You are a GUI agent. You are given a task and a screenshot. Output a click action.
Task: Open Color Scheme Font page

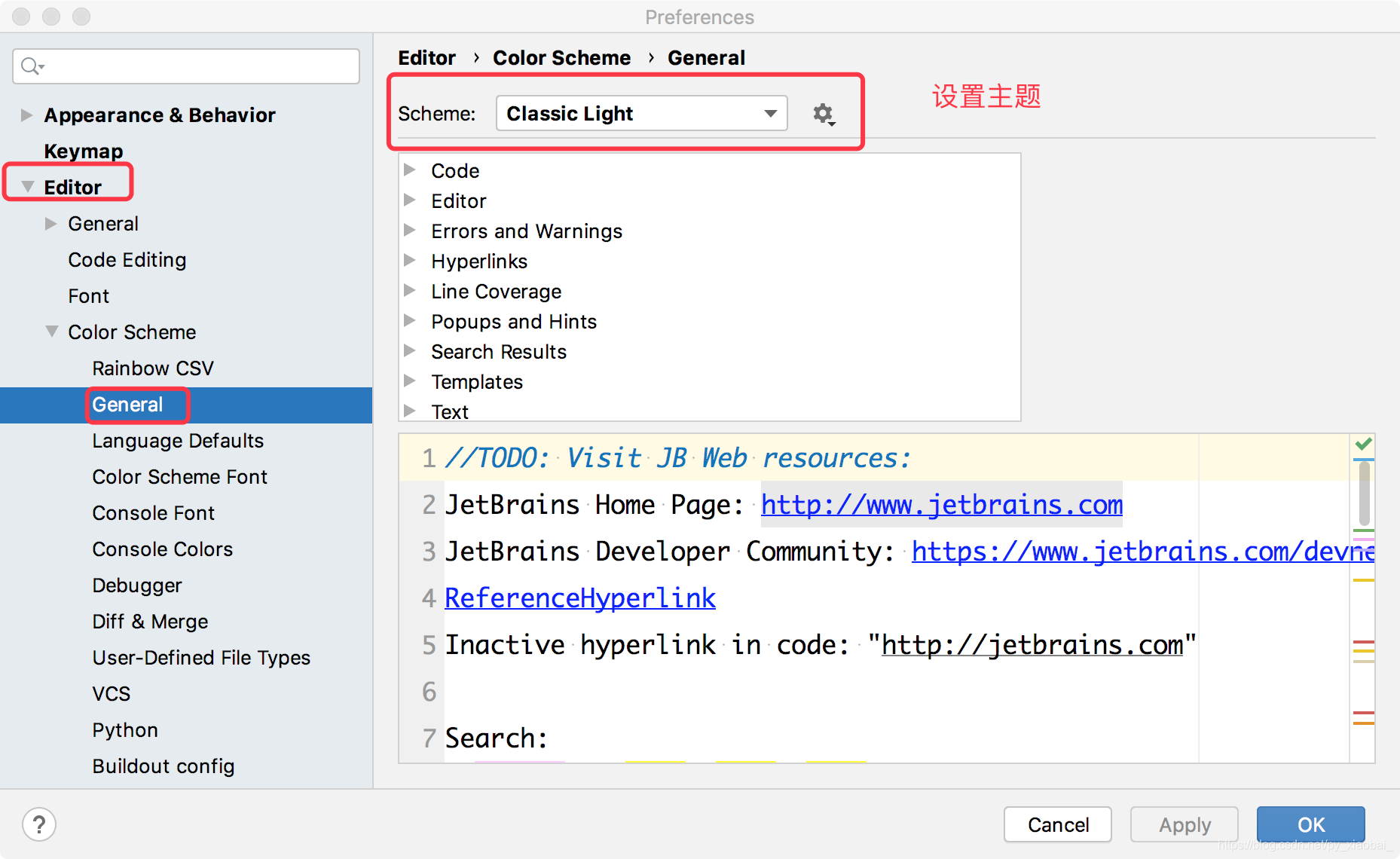pyautogui.click(x=180, y=477)
